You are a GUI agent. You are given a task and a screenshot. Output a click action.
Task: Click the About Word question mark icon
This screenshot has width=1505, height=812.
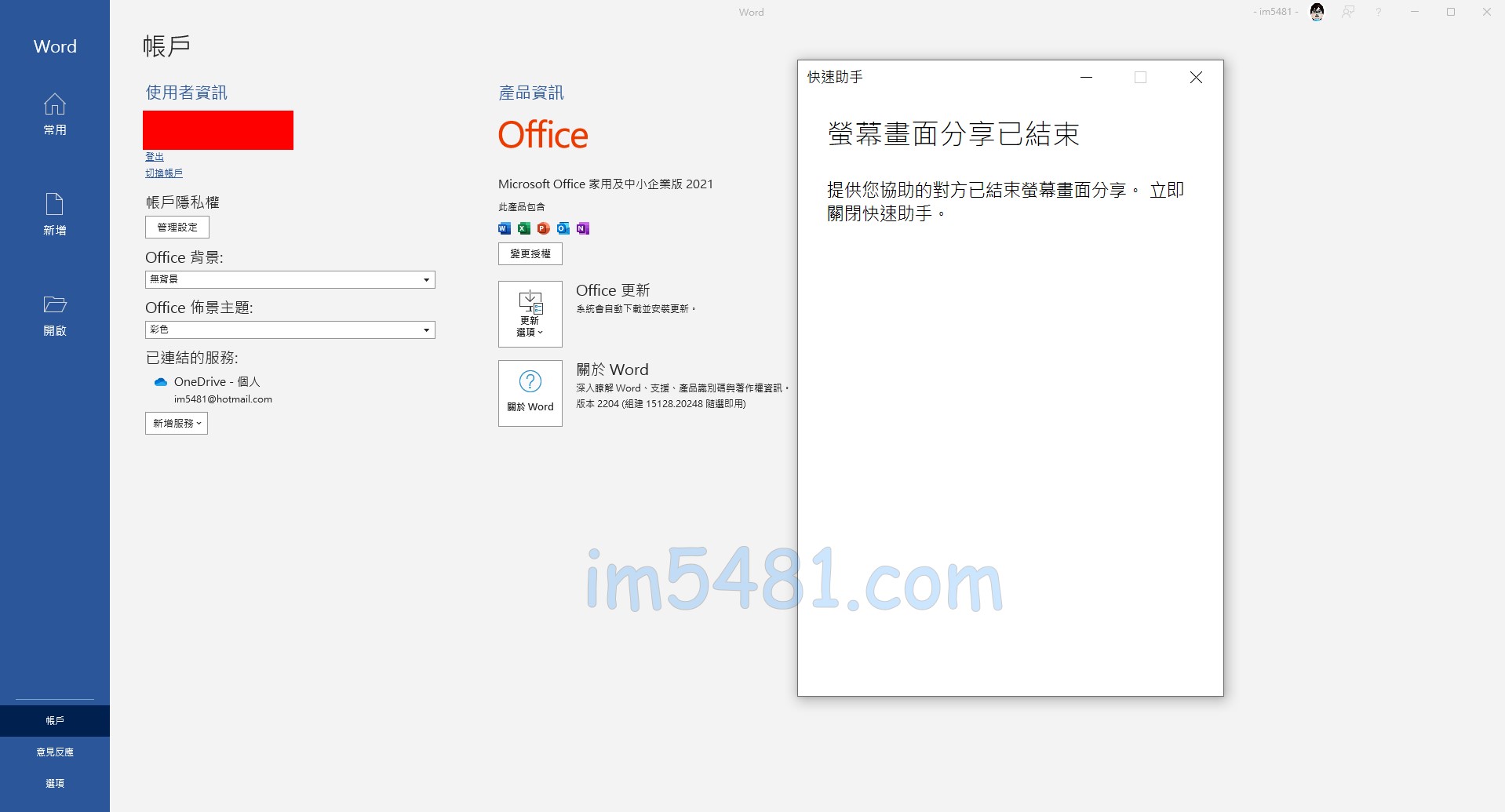pyautogui.click(x=530, y=382)
